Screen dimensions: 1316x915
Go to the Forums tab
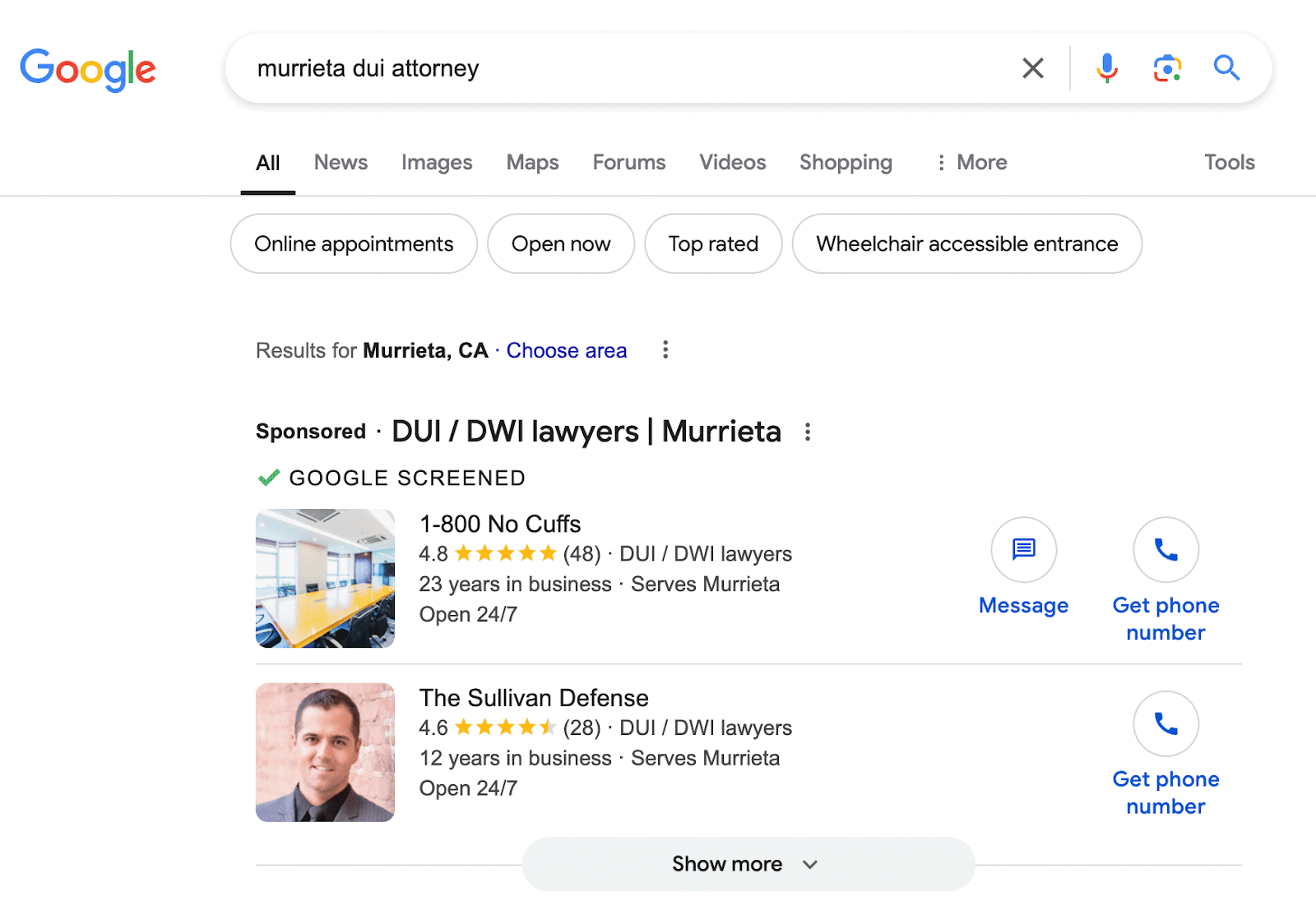tap(629, 162)
